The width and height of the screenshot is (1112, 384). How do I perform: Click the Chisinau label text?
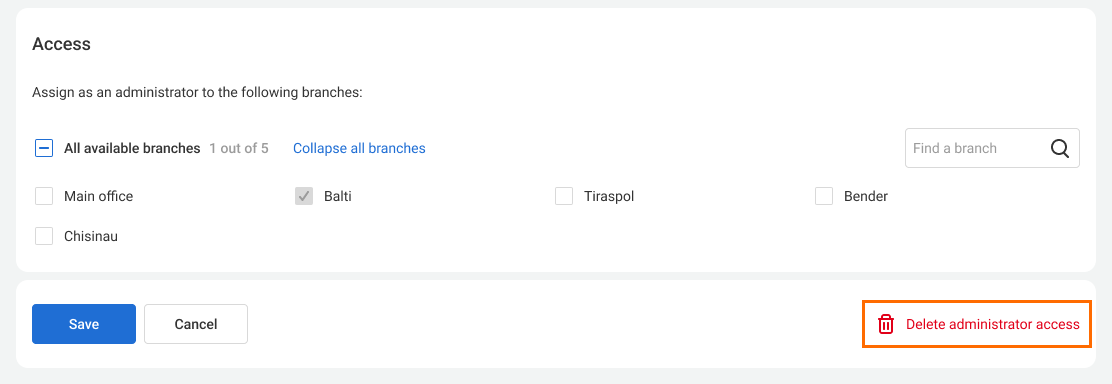pos(91,236)
